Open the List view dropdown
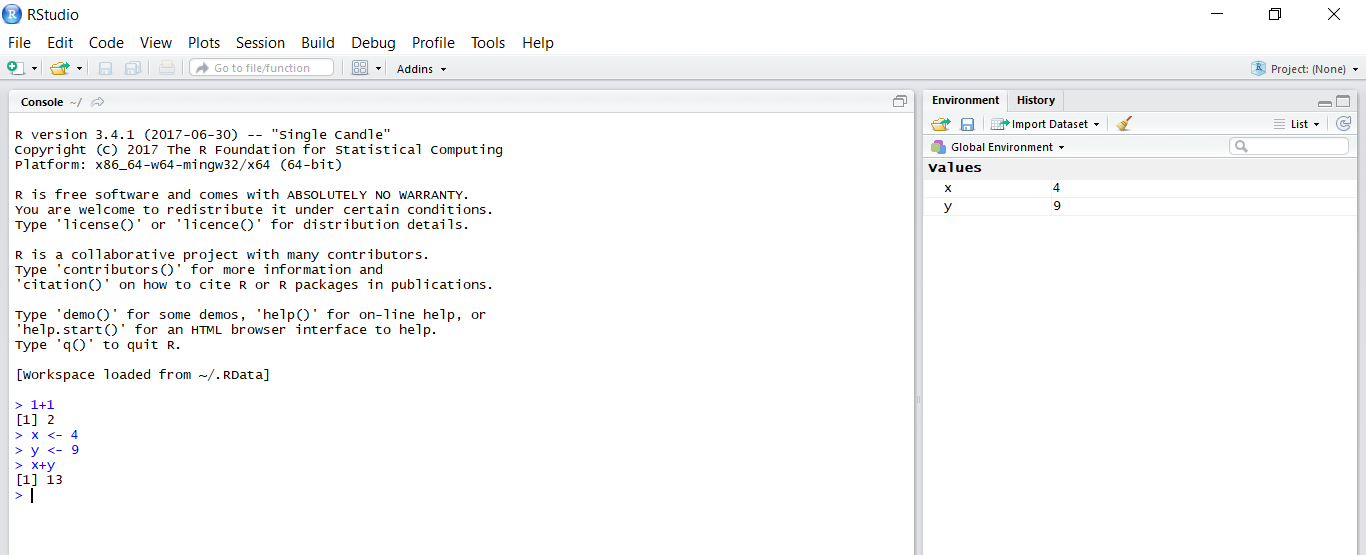 click(1297, 124)
